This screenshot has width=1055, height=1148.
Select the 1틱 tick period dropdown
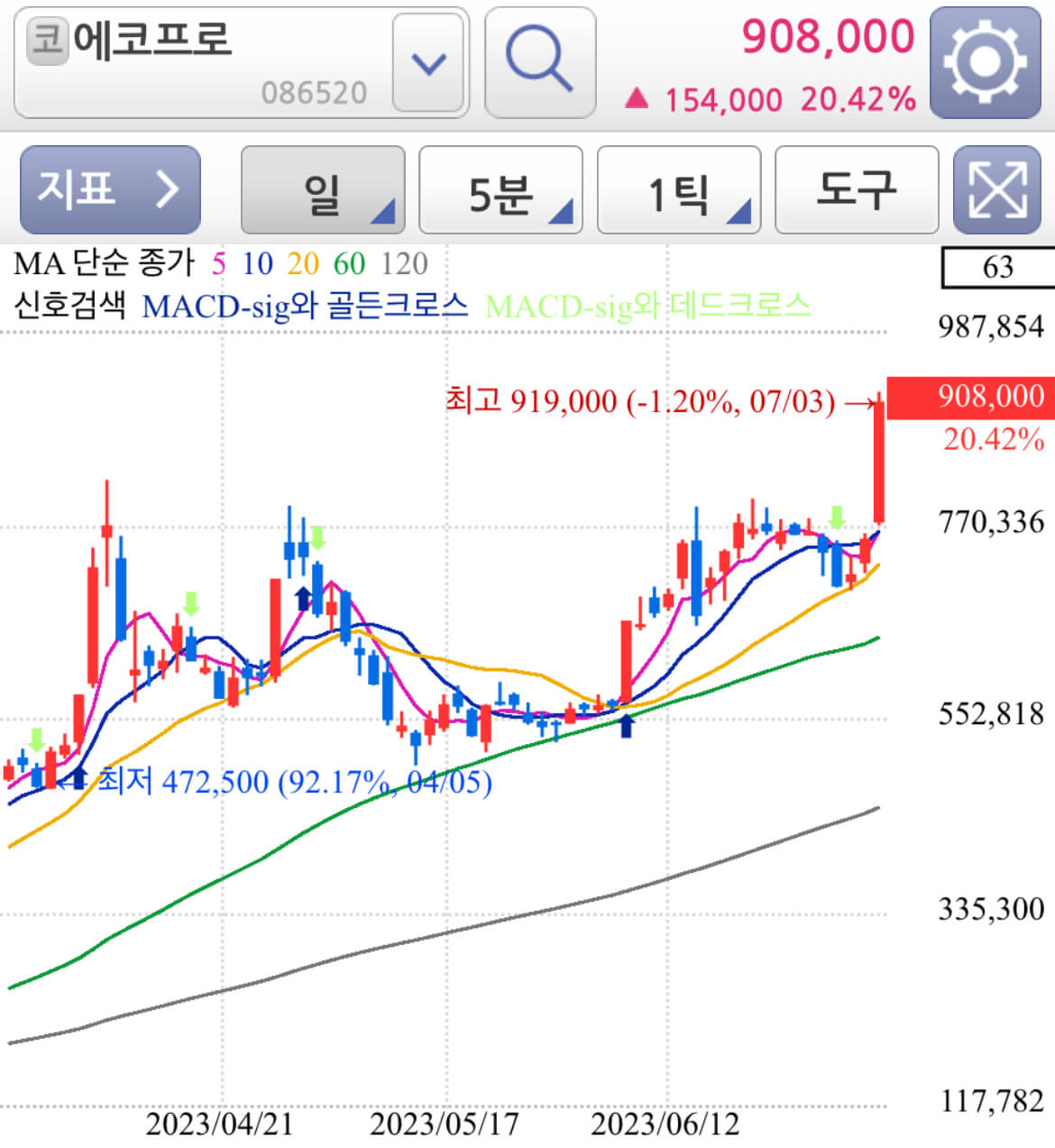679,190
